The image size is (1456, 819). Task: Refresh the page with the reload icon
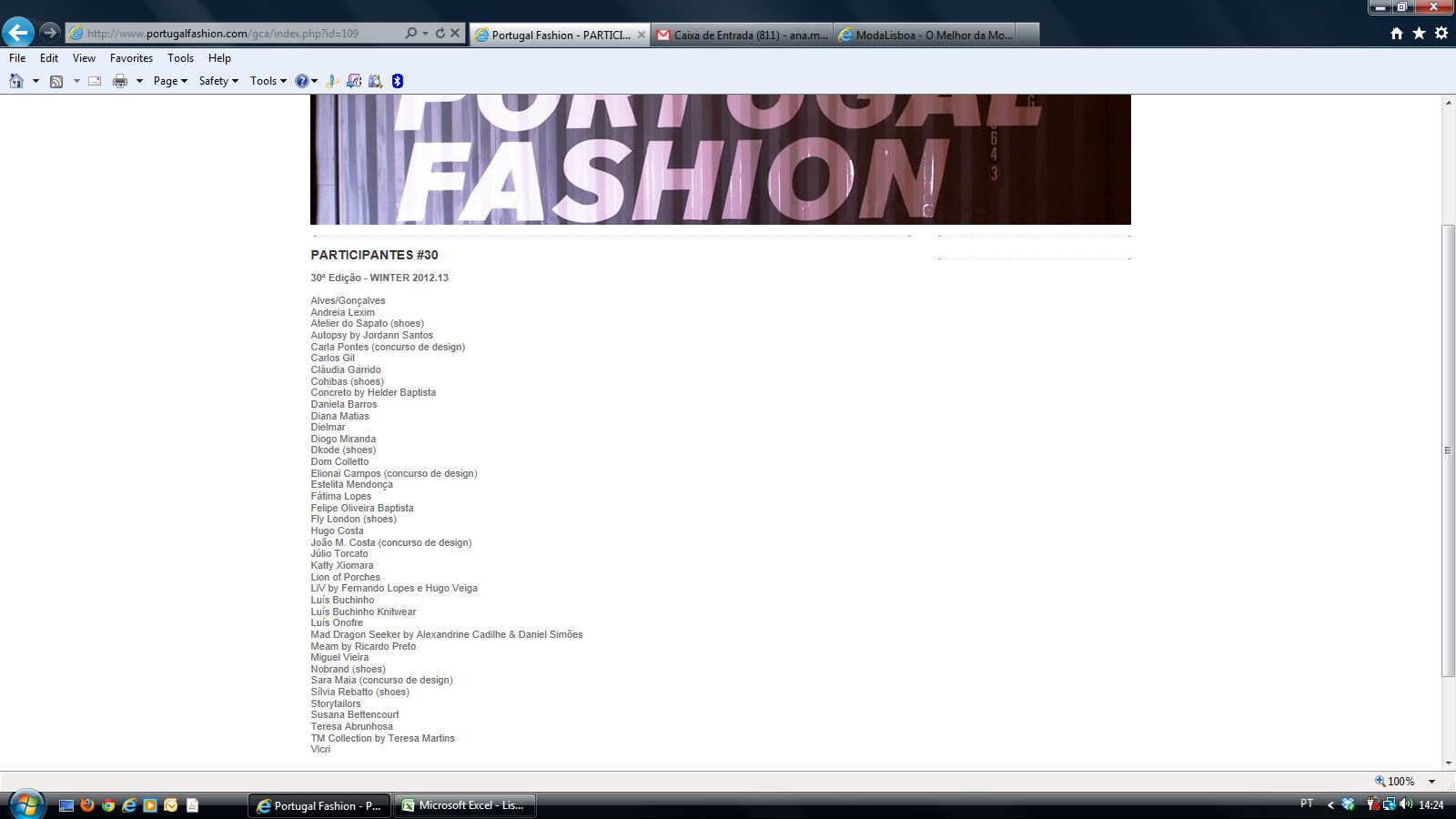coord(440,34)
